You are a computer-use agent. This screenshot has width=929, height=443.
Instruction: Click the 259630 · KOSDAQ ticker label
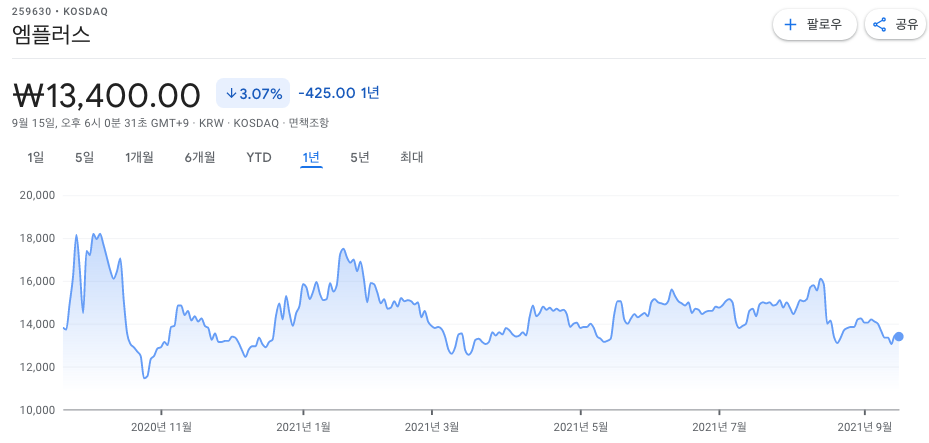coord(60,11)
